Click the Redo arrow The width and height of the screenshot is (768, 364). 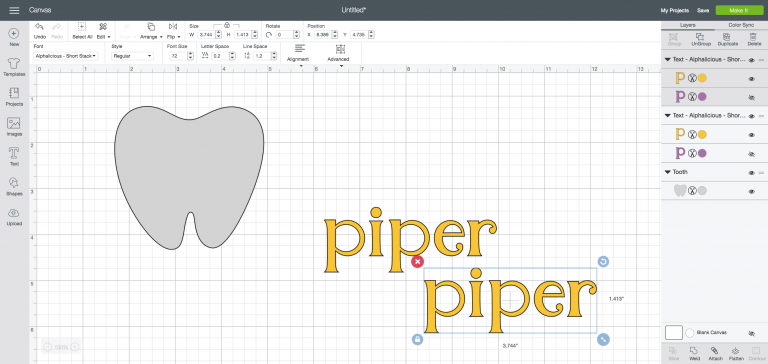click(x=57, y=26)
